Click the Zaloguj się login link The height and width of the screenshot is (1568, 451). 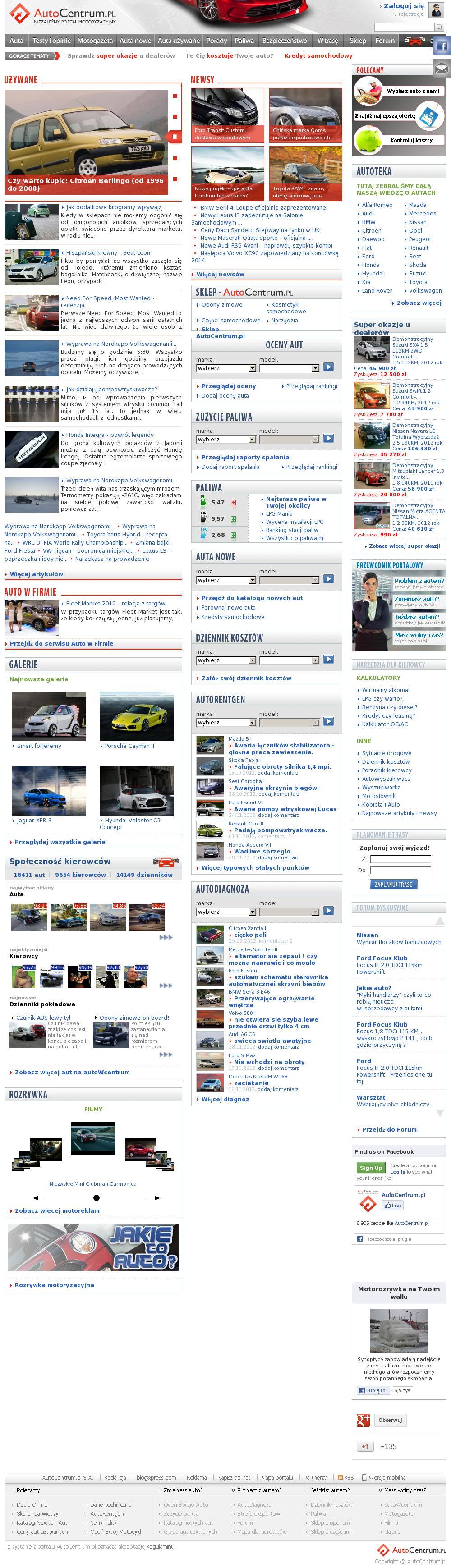pos(404,5)
